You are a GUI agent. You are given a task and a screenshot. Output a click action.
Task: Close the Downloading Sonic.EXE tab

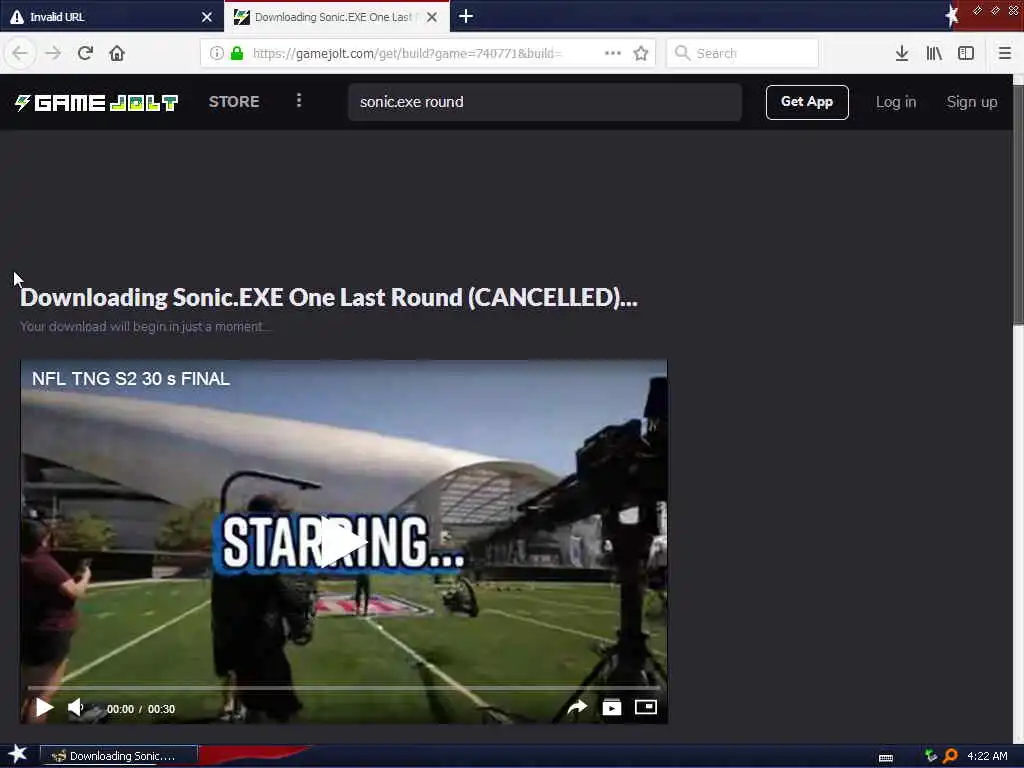coord(432,17)
